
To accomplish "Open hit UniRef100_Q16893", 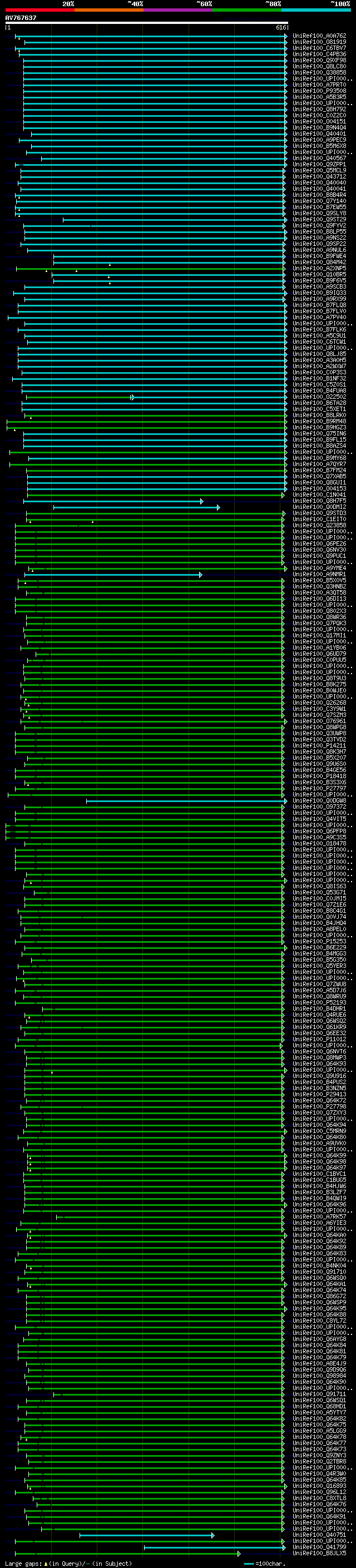I will click(319, 1486).
